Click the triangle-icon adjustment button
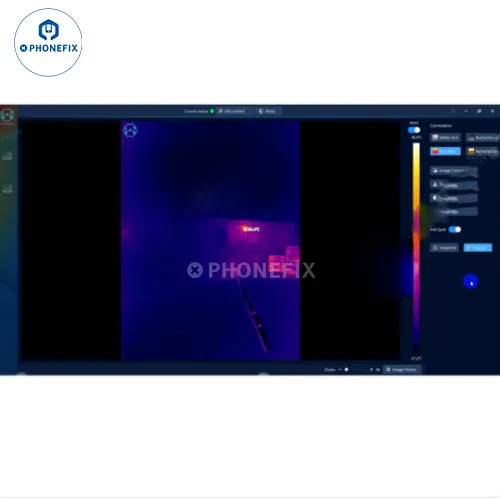Screen dimensions: 500x500 [453, 185]
